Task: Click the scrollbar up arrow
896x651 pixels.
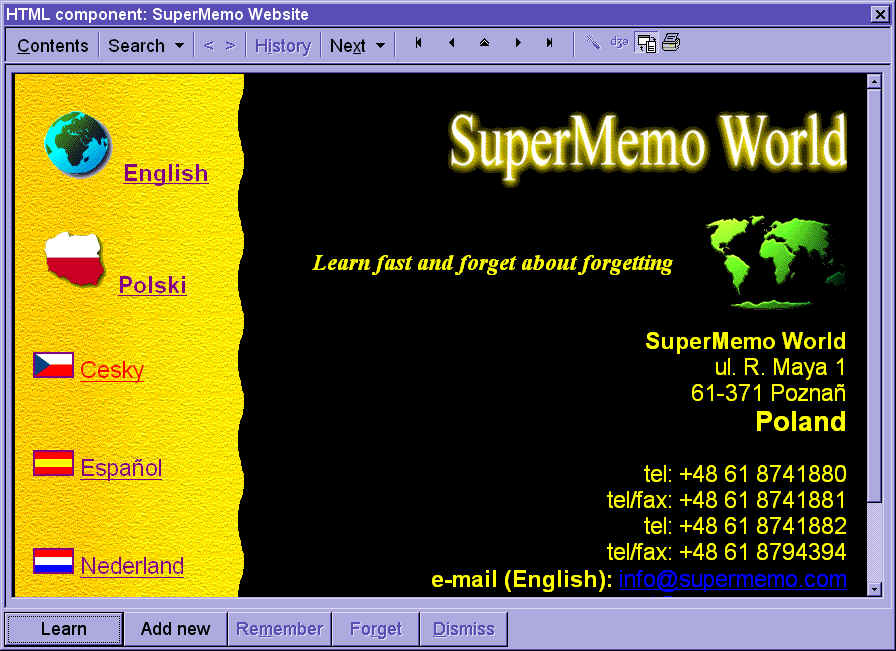Action: [x=874, y=82]
